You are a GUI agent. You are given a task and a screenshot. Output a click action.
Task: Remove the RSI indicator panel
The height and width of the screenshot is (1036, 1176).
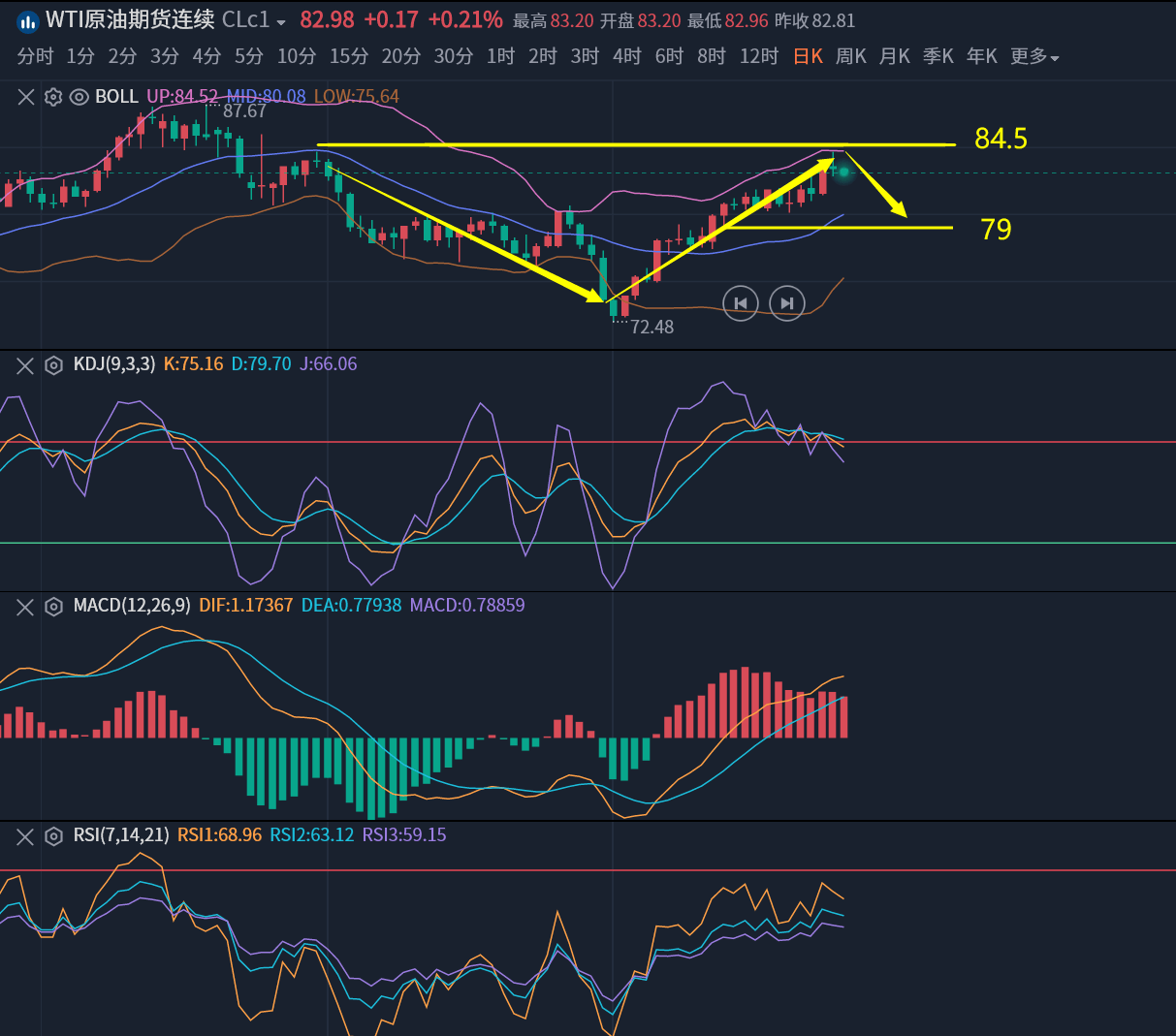click(x=25, y=836)
